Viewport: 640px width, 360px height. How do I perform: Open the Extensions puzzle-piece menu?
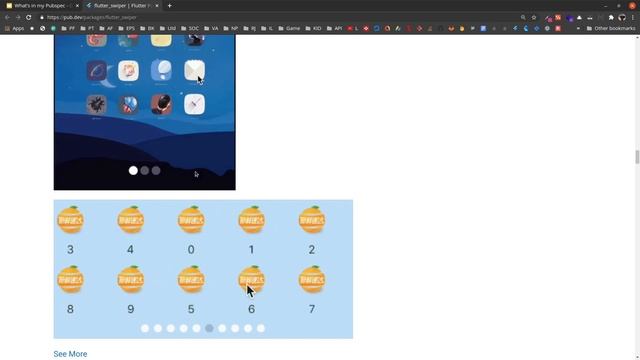point(611,18)
